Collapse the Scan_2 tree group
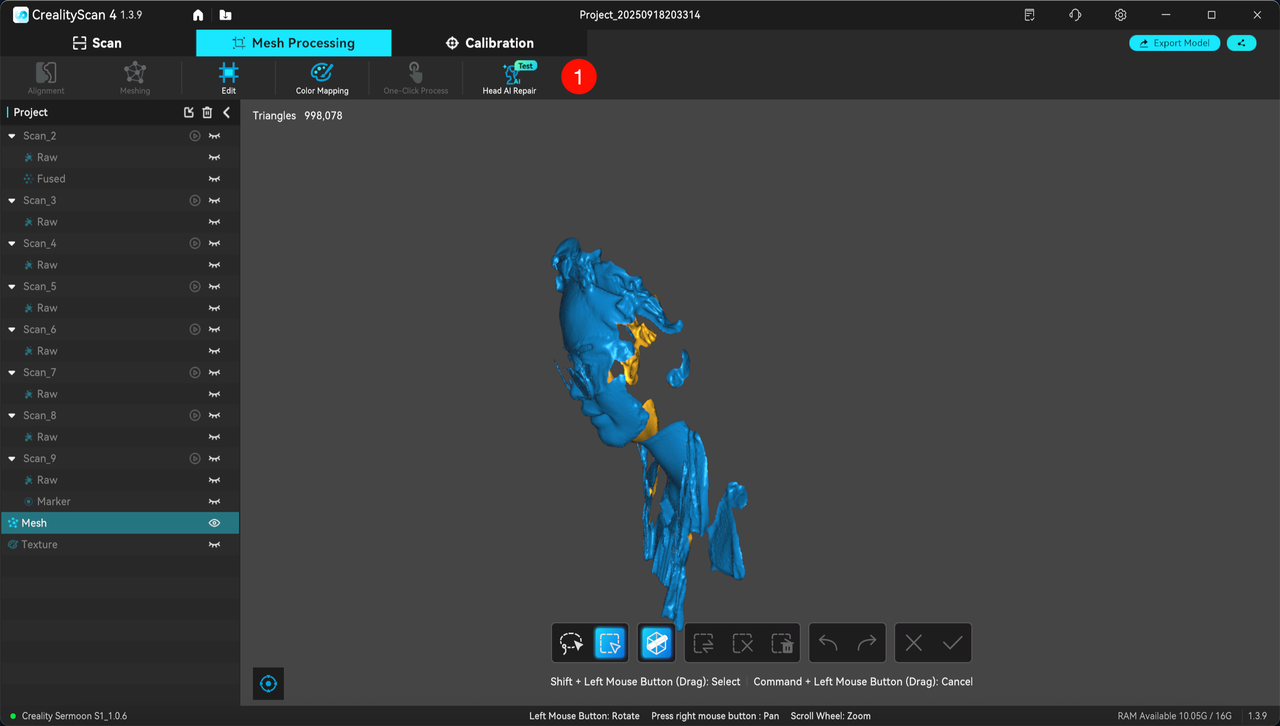Image resolution: width=1280 pixels, height=726 pixels. click(12, 136)
